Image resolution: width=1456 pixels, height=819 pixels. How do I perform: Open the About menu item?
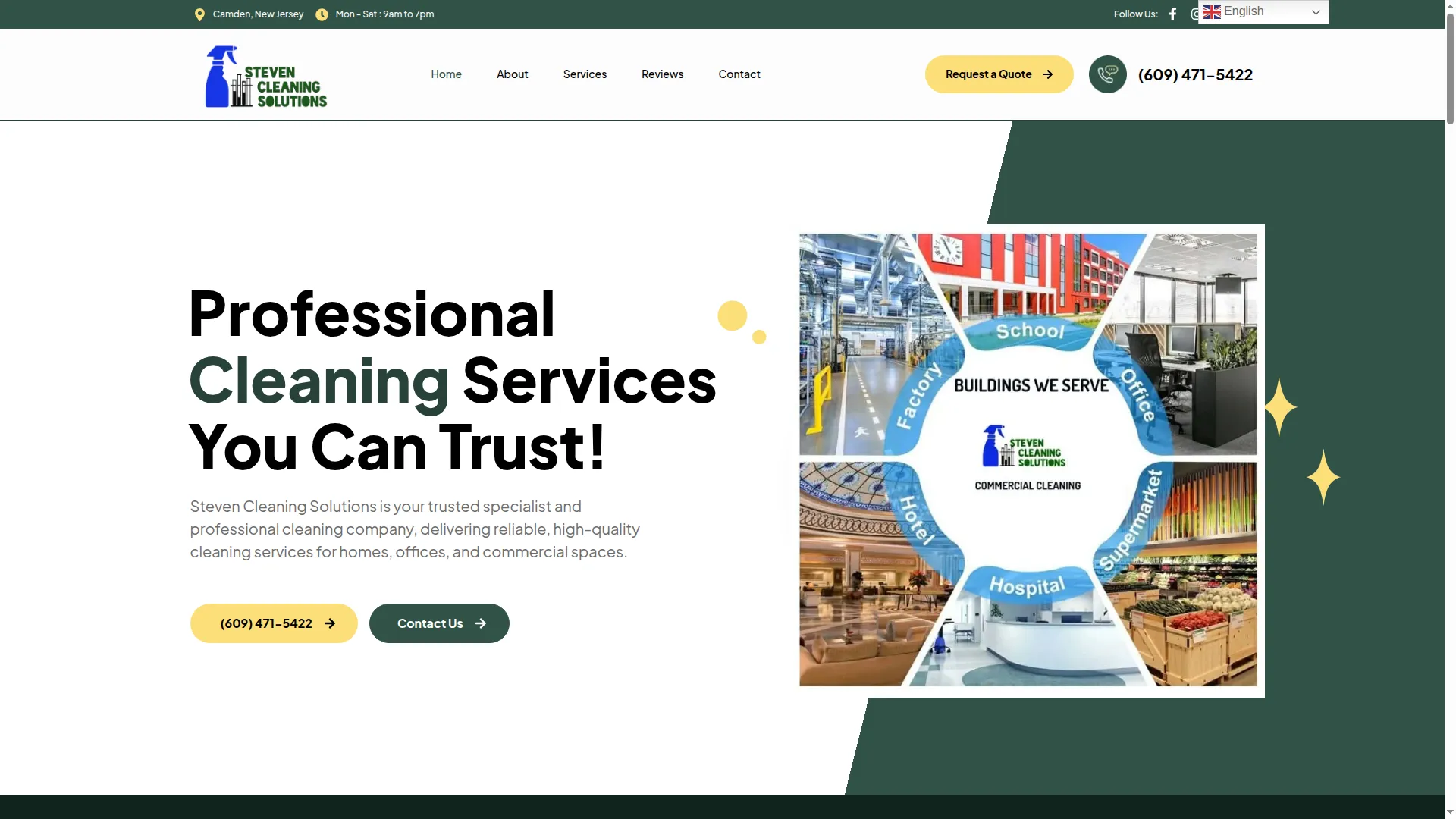click(512, 74)
